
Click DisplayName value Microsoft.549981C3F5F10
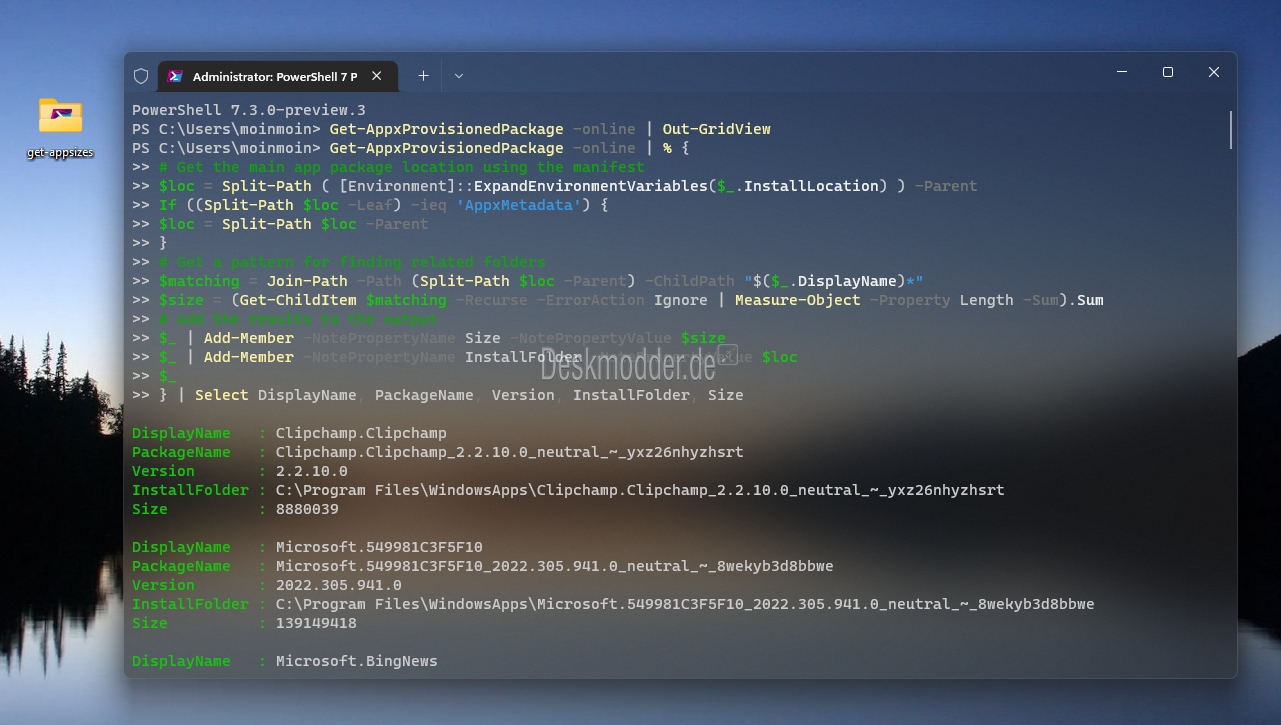379,547
